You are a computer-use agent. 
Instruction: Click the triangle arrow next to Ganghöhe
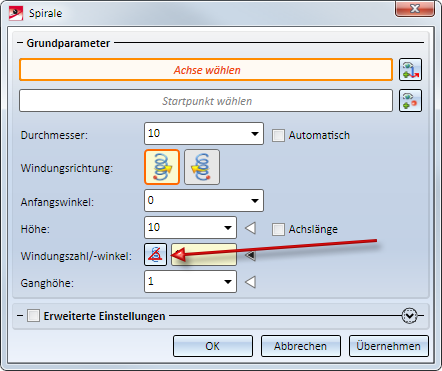coord(250,282)
